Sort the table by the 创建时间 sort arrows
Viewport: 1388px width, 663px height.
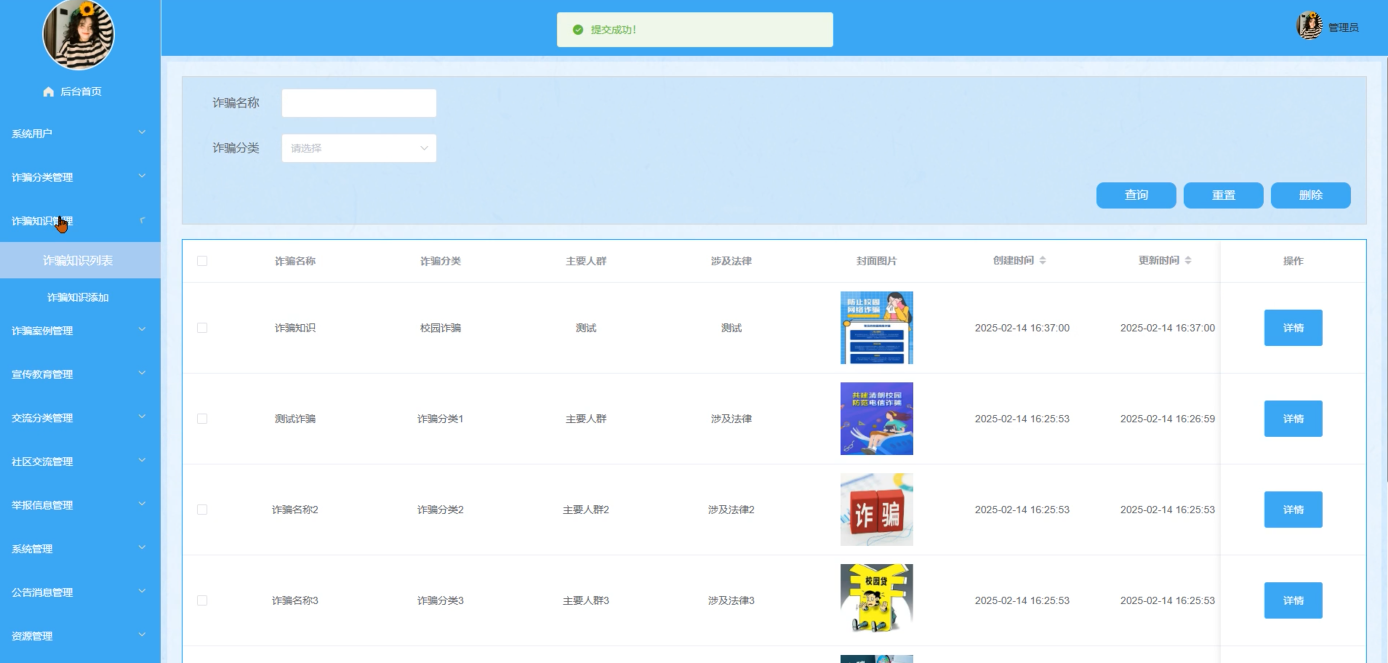point(1043,261)
